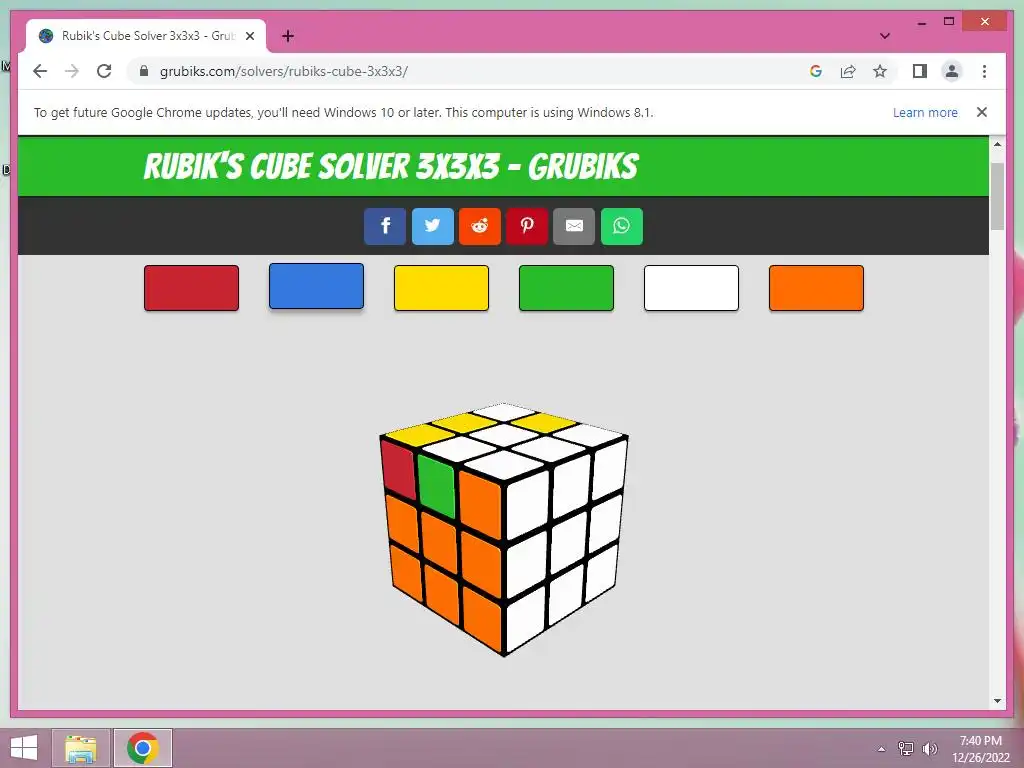
Task: Open the volume tray icon
Action: [x=930, y=749]
